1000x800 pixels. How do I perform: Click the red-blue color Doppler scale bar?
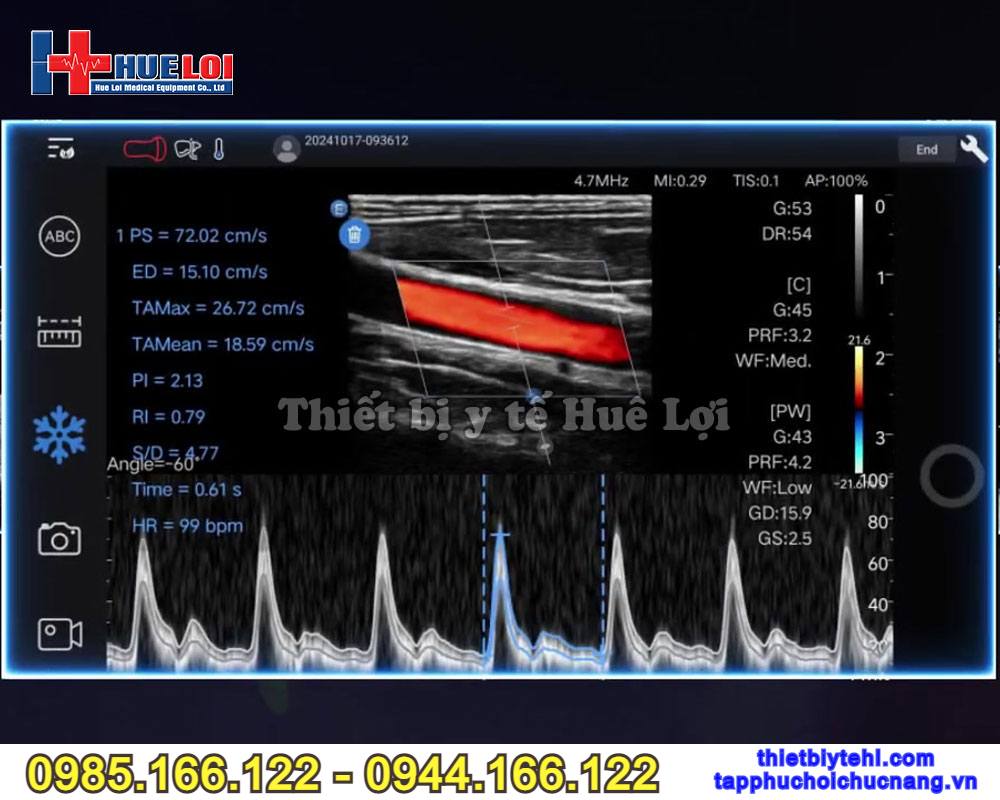pos(858,410)
